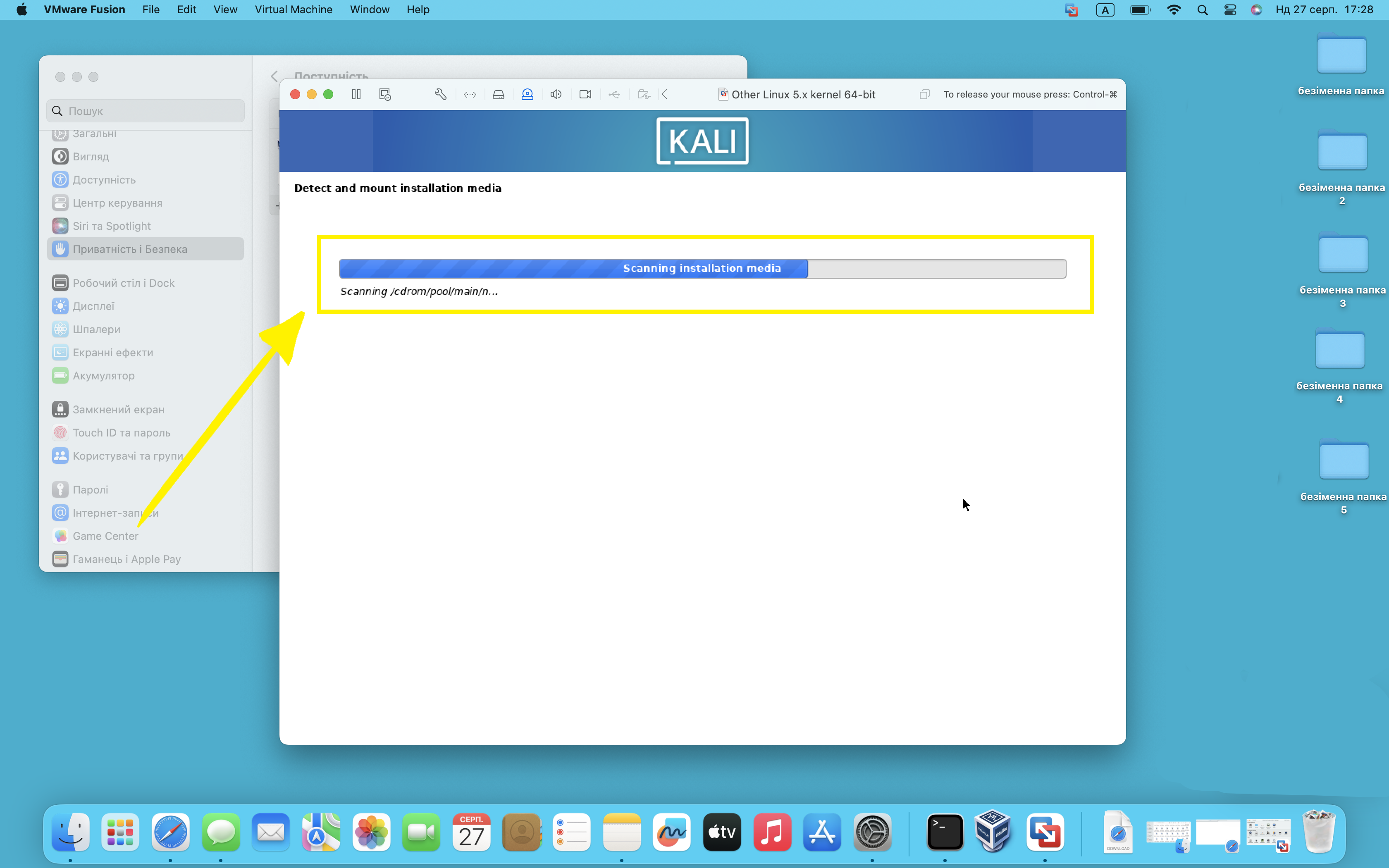Pause the virtual machine in VMware toolbar
The width and height of the screenshot is (1389, 868).
(356, 94)
